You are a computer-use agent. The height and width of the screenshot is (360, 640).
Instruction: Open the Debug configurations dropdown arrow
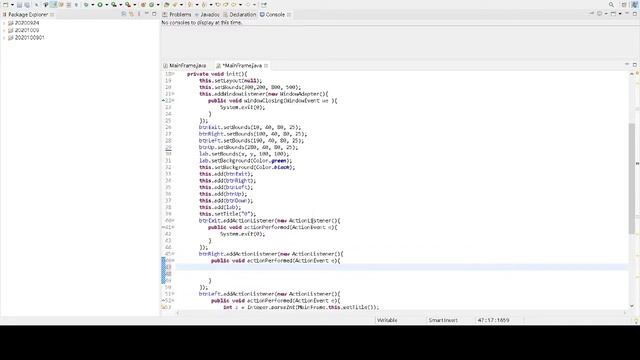(93, 5)
